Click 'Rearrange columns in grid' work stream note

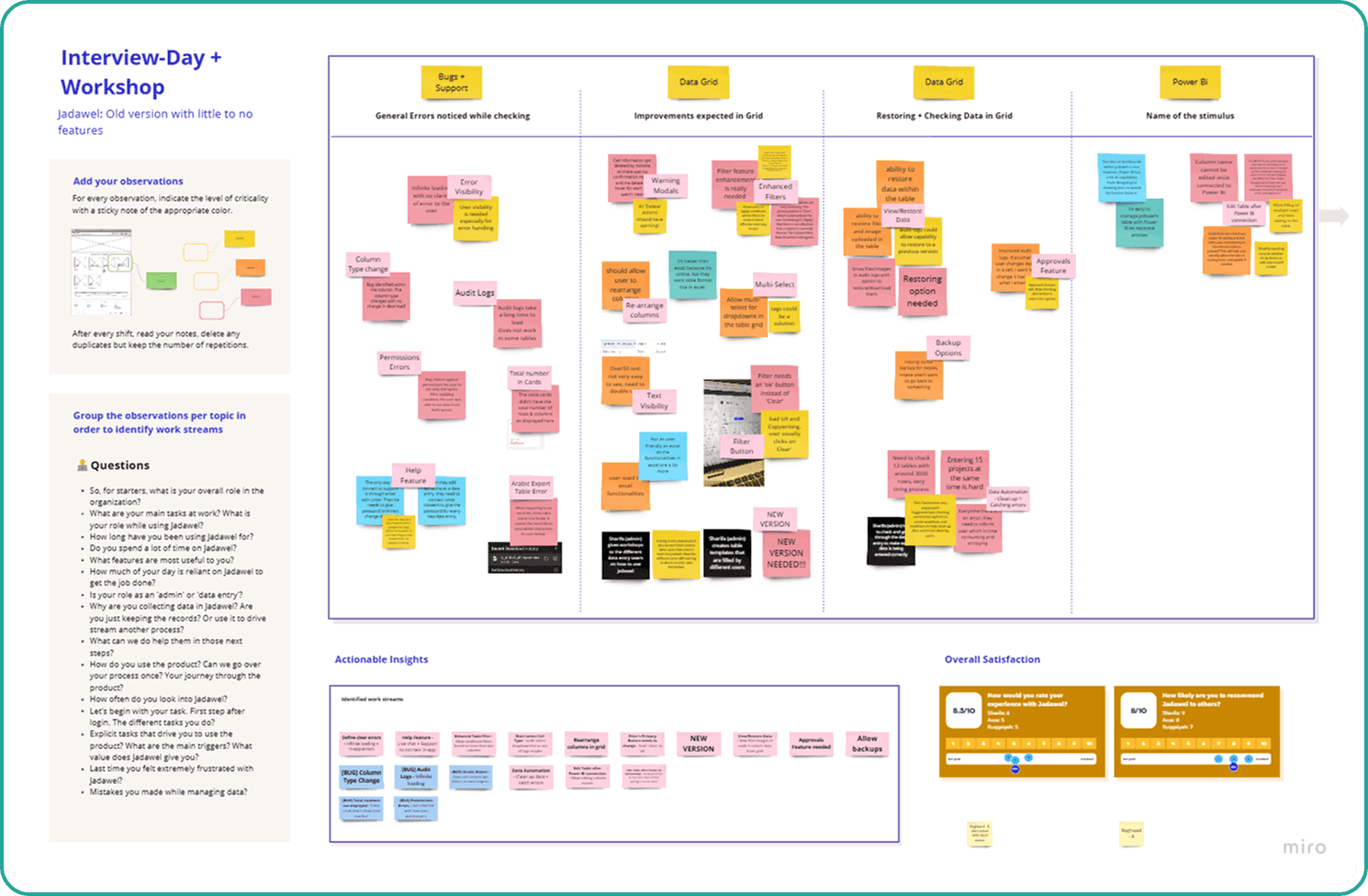coord(586,744)
